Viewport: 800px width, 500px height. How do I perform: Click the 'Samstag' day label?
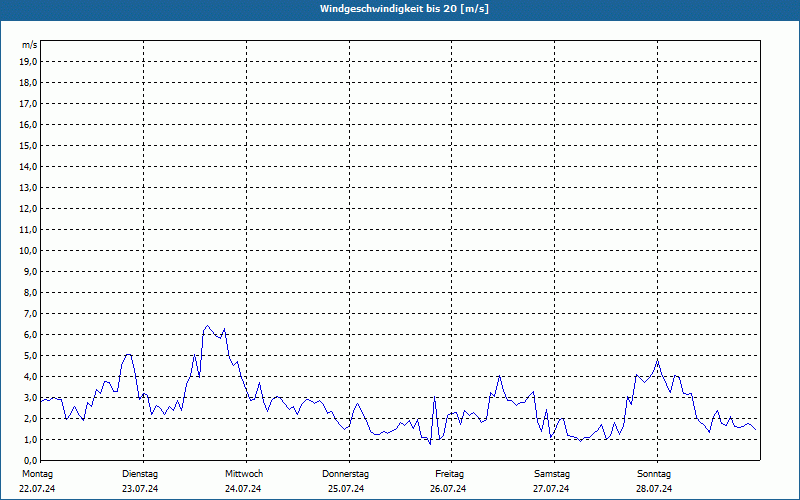pyautogui.click(x=552, y=474)
